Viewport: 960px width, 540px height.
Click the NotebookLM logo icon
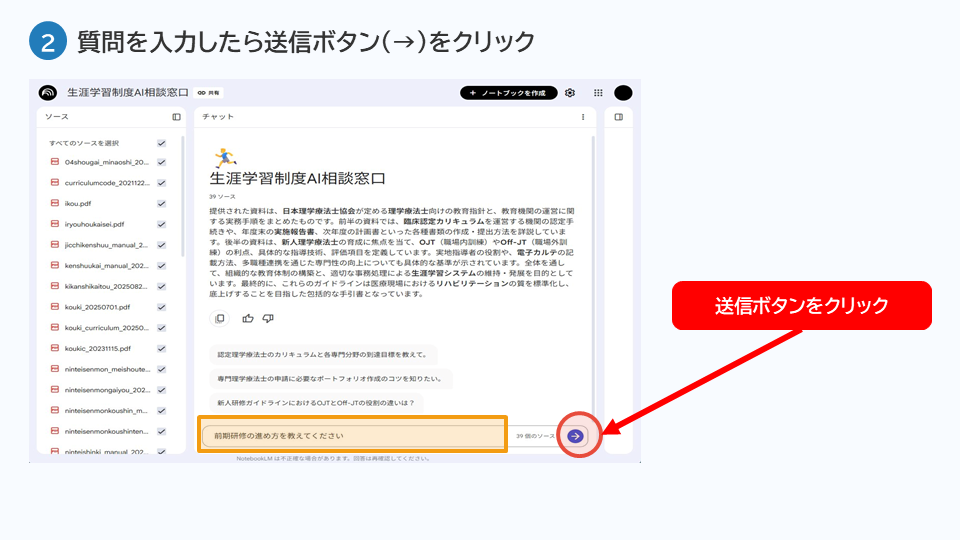pos(48,93)
